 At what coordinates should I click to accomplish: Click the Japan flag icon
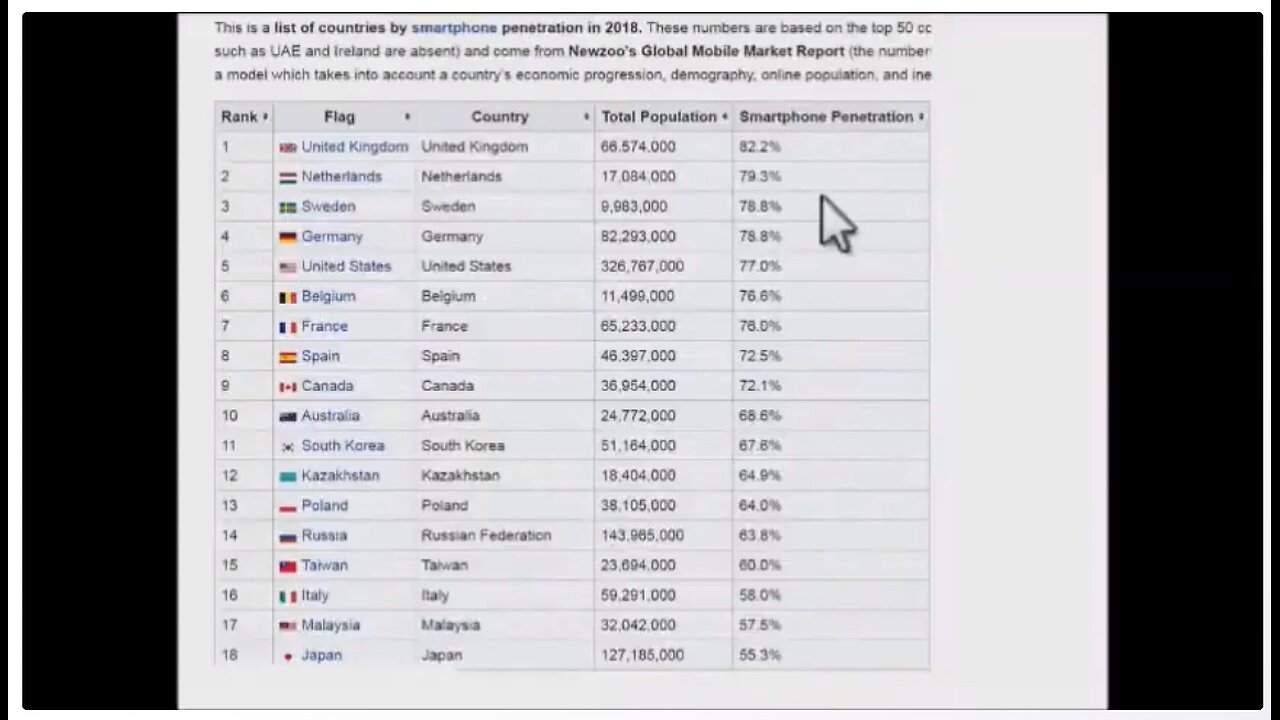(288, 656)
